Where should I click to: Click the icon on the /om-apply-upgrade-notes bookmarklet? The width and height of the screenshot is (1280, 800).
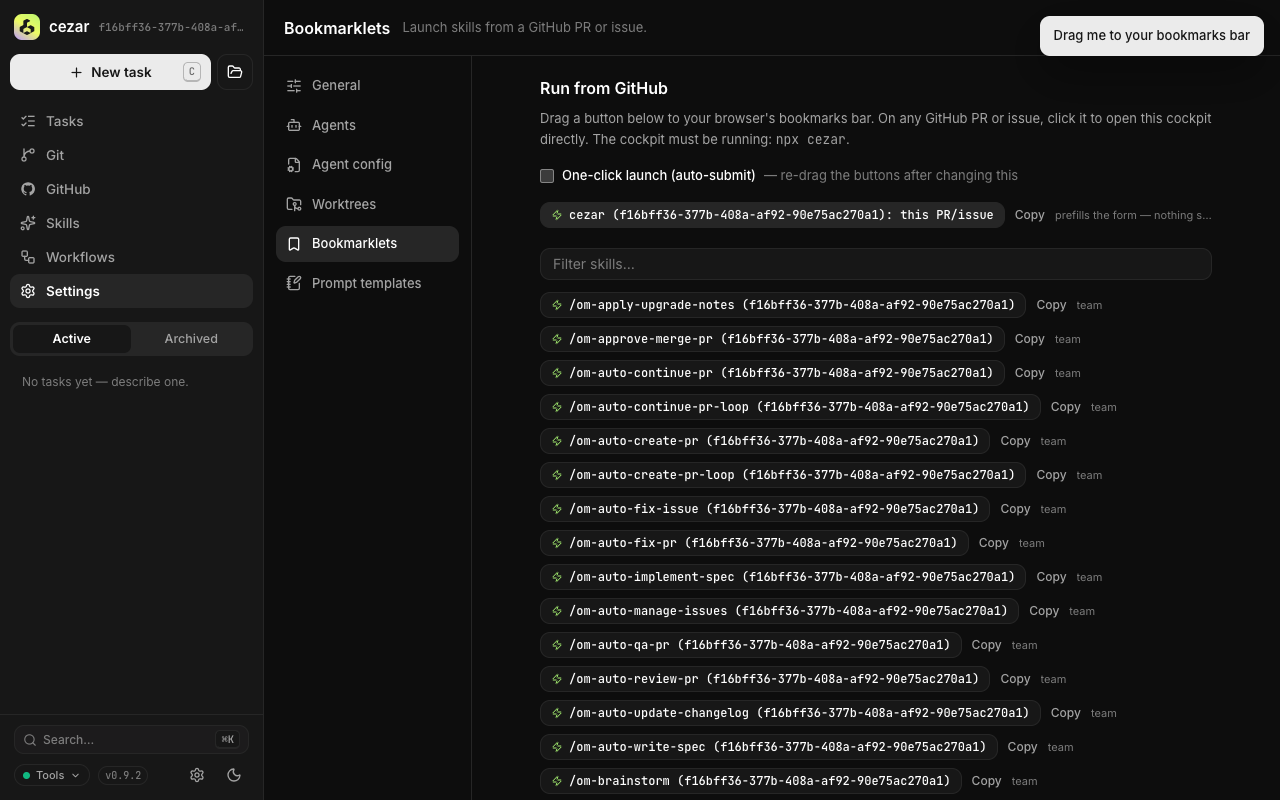coord(557,305)
